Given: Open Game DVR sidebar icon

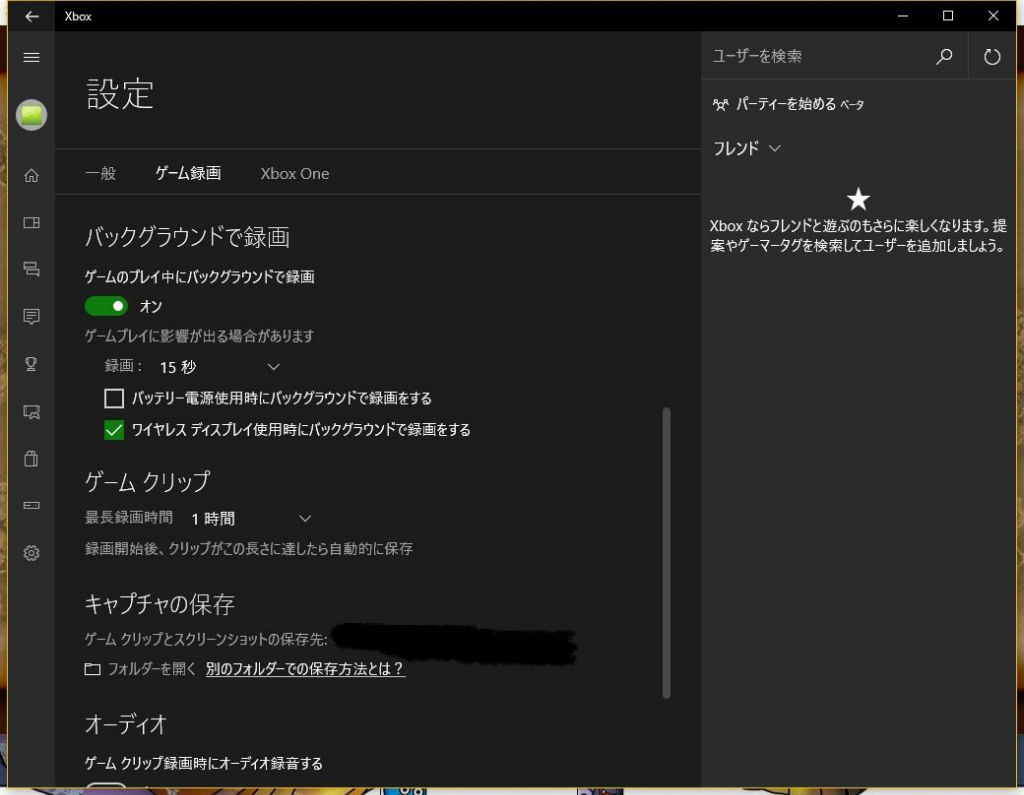Looking at the screenshot, I should pyautogui.click(x=31, y=412).
